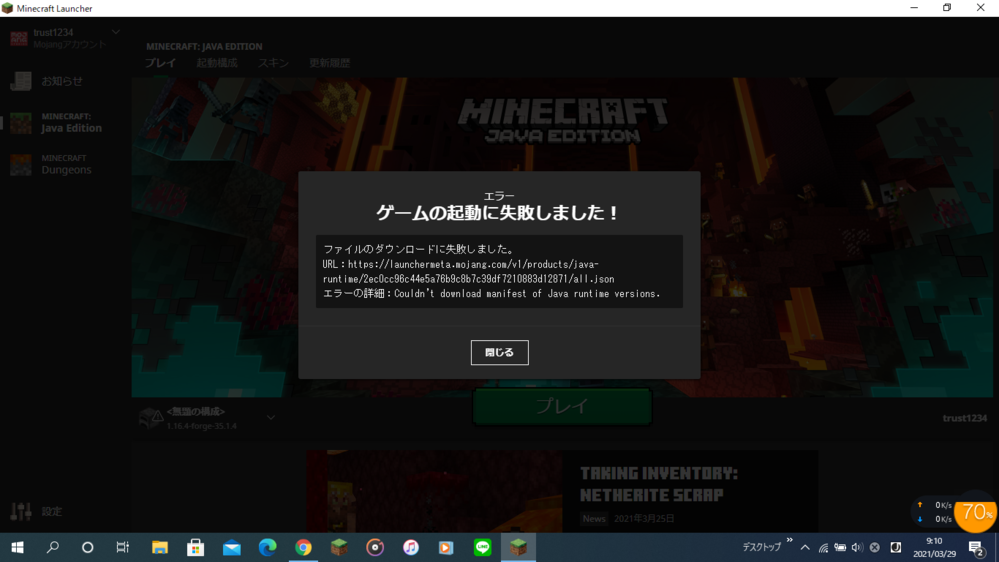Viewport: 999px width, 562px height.
Task: Open first Minecraft icon on taskbar
Action: click(339, 547)
